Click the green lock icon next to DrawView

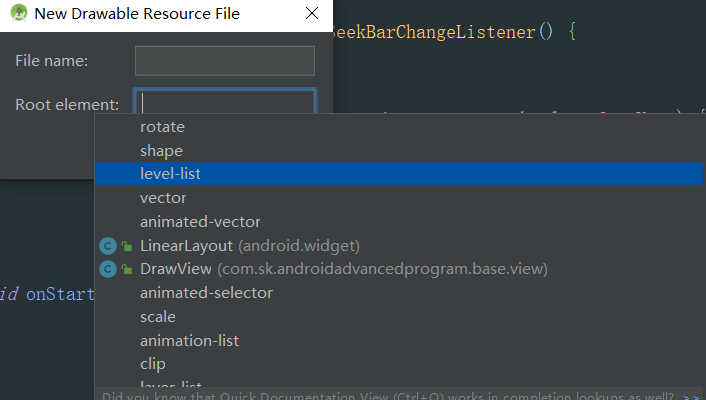[x=127, y=269]
